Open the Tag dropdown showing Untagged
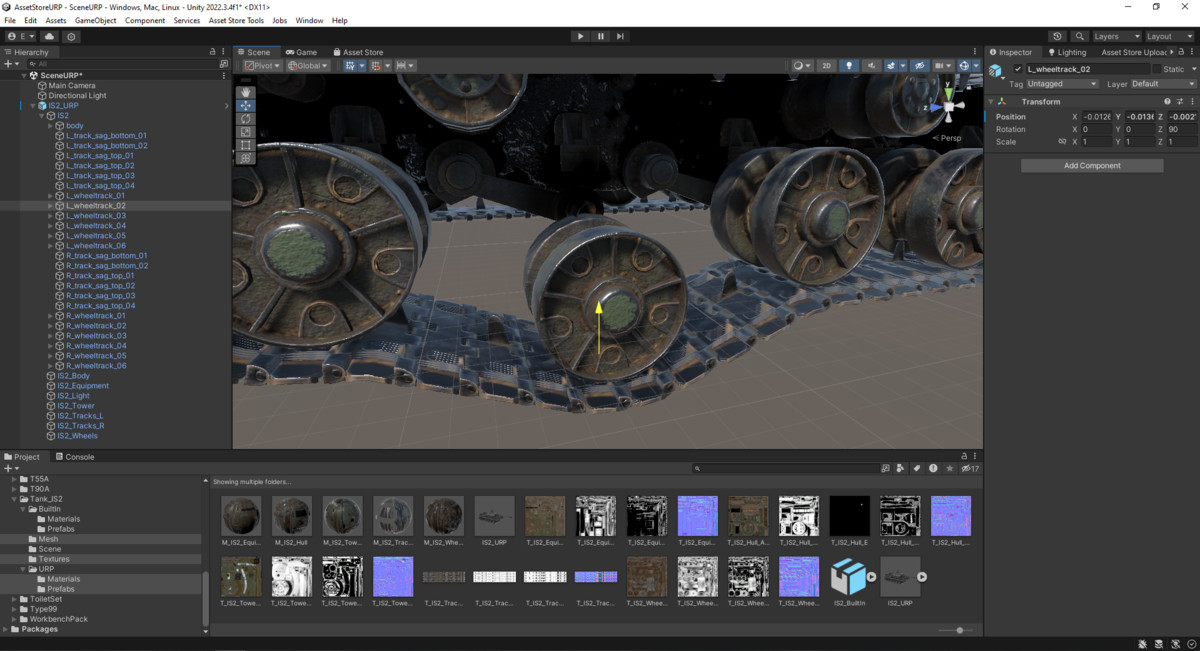Screen dimensions: 1200x651 tap(1062, 84)
